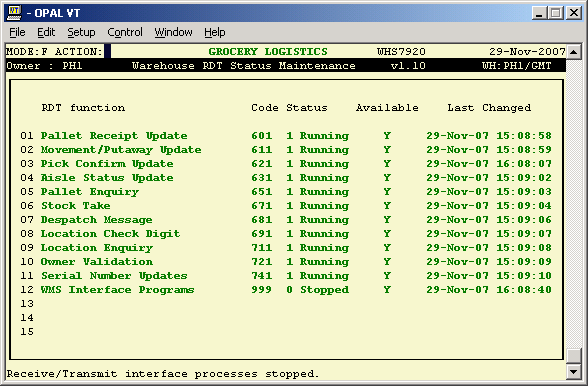Image resolution: width=588 pixels, height=386 pixels.
Task: Click the Owner : PH1 label
Action: (x=44, y=66)
